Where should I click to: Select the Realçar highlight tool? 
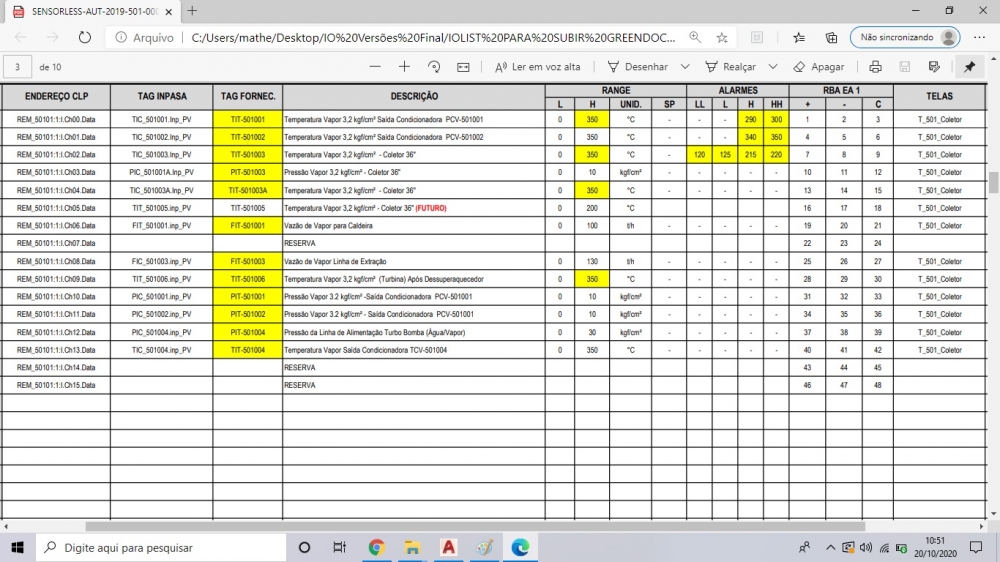coord(730,66)
